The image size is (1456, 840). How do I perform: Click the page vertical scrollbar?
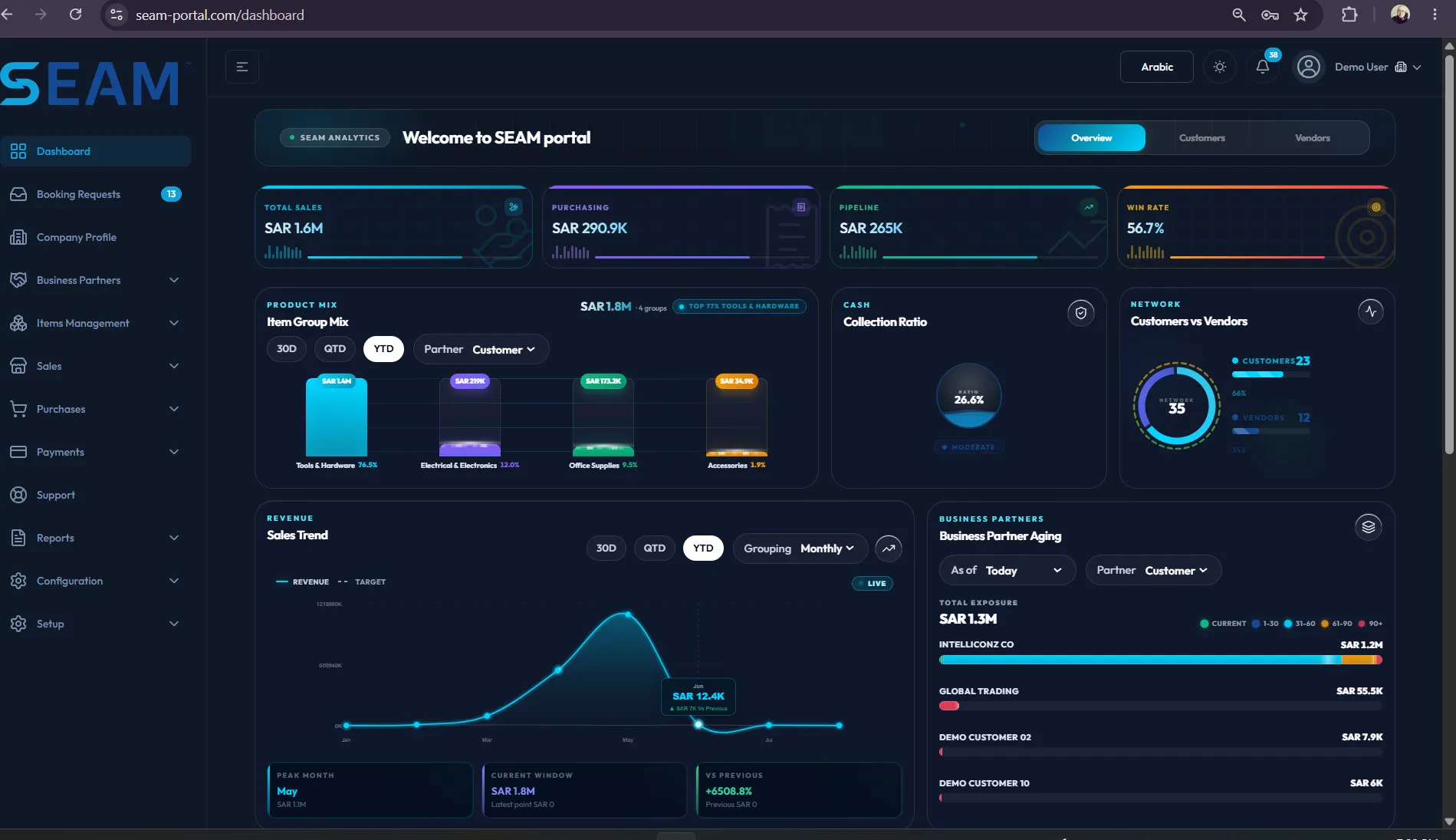coord(1448,253)
